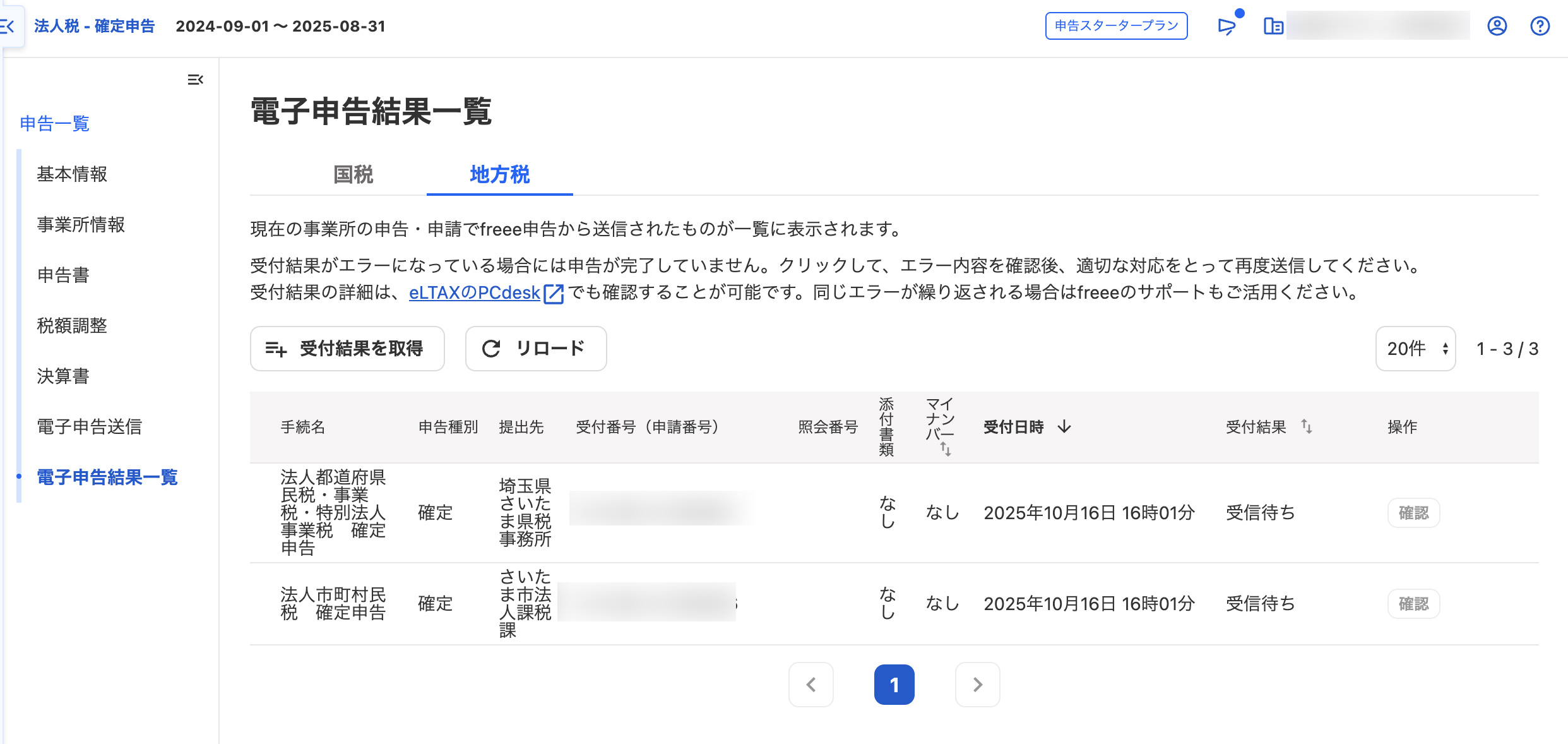Open the notifications megaphone icon
1568x744 pixels.
point(1226,26)
